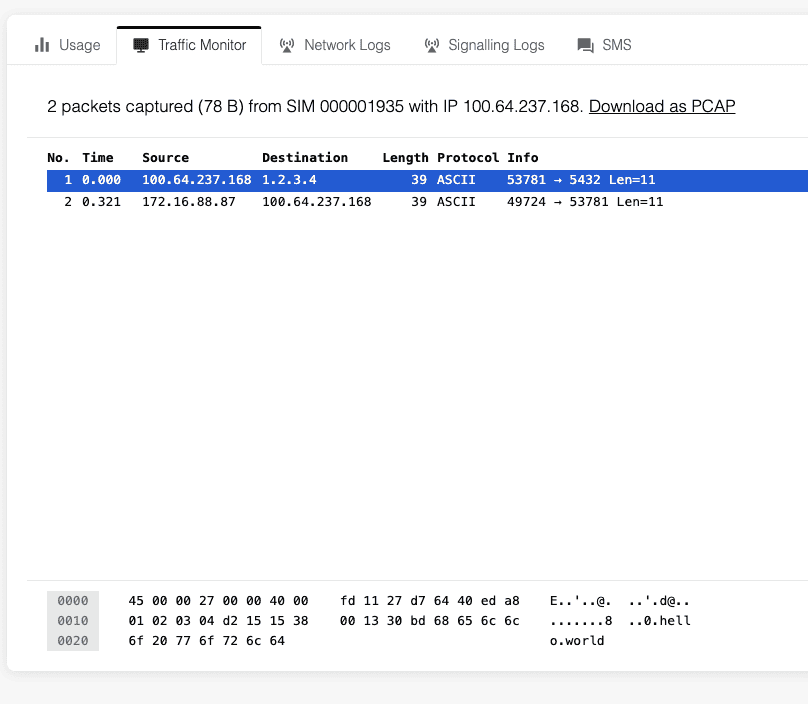Click info '49724 → 53781 Len=11'
The height and width of the screenshot is (704, 808).
[x=585, y=202]
